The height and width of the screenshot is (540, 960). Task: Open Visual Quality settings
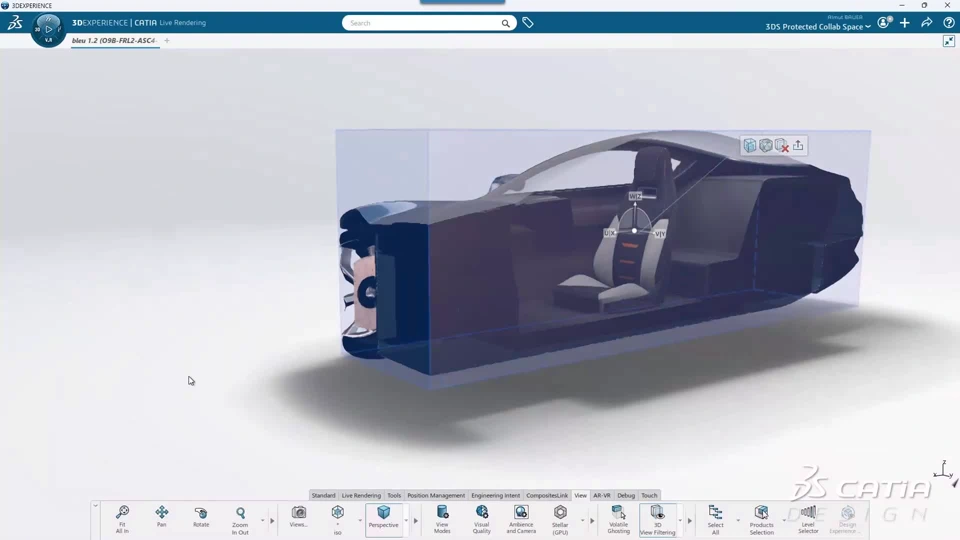pyautogui.click(x=482, y=519)
